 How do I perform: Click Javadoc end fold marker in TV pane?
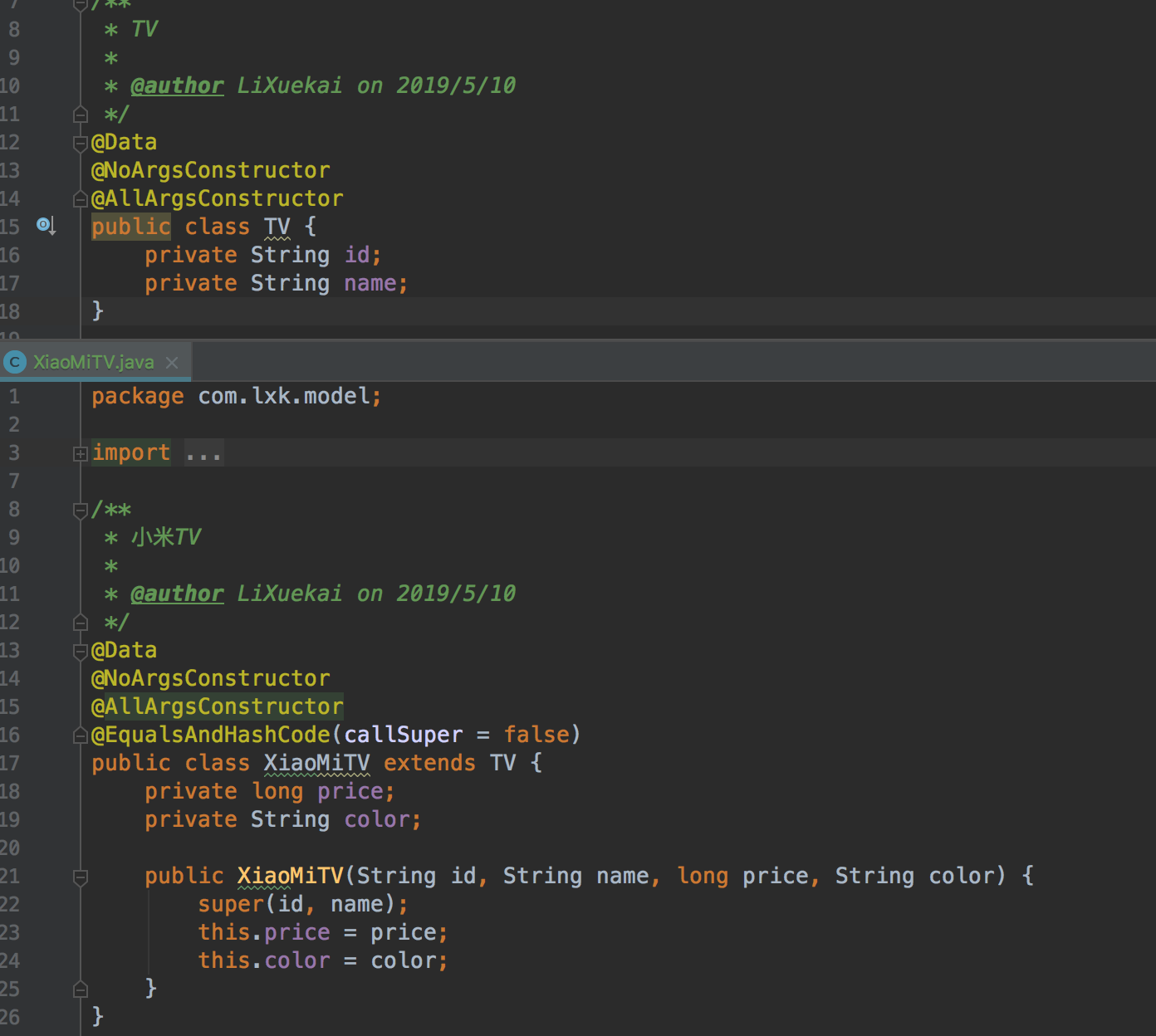81,114
